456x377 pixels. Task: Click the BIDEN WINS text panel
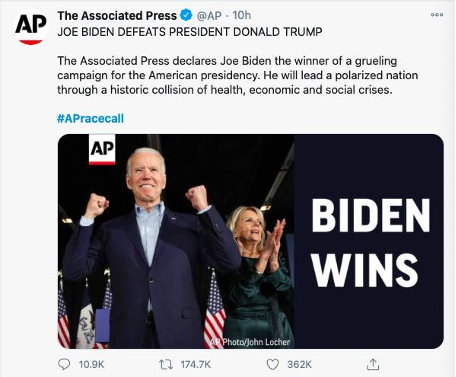pos(369,241)
